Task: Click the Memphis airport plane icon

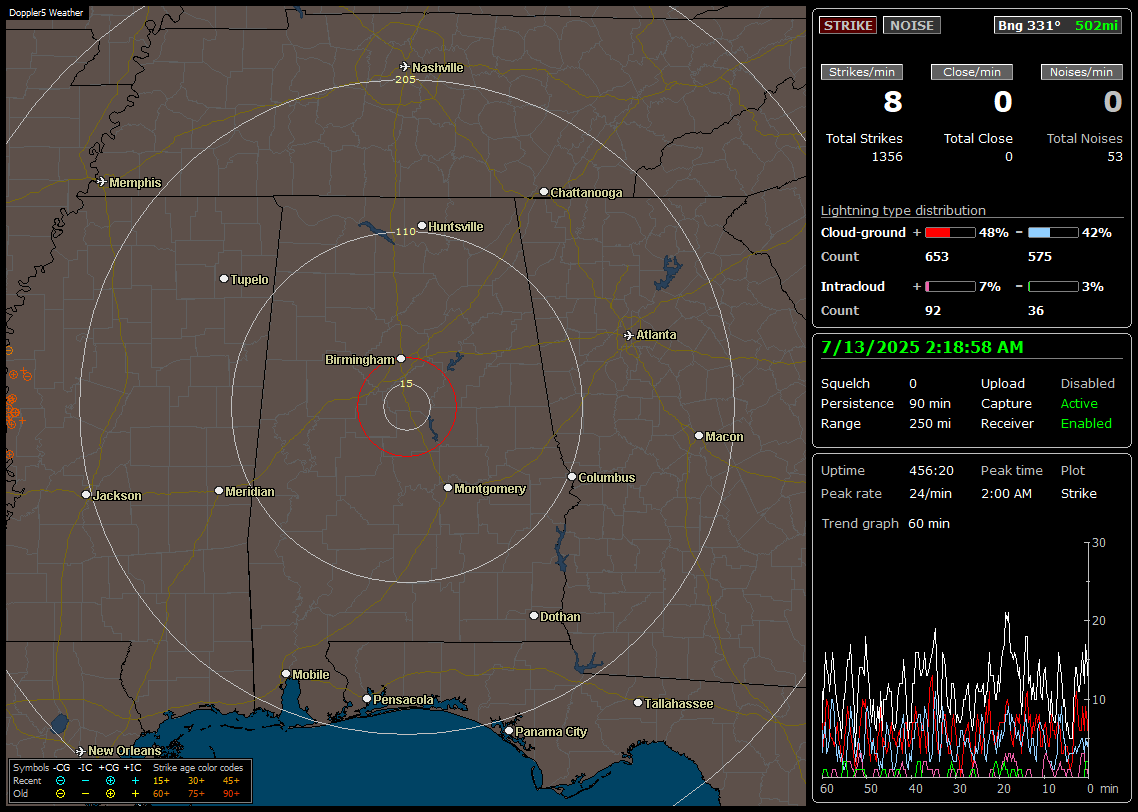Action: click(102, 181)
